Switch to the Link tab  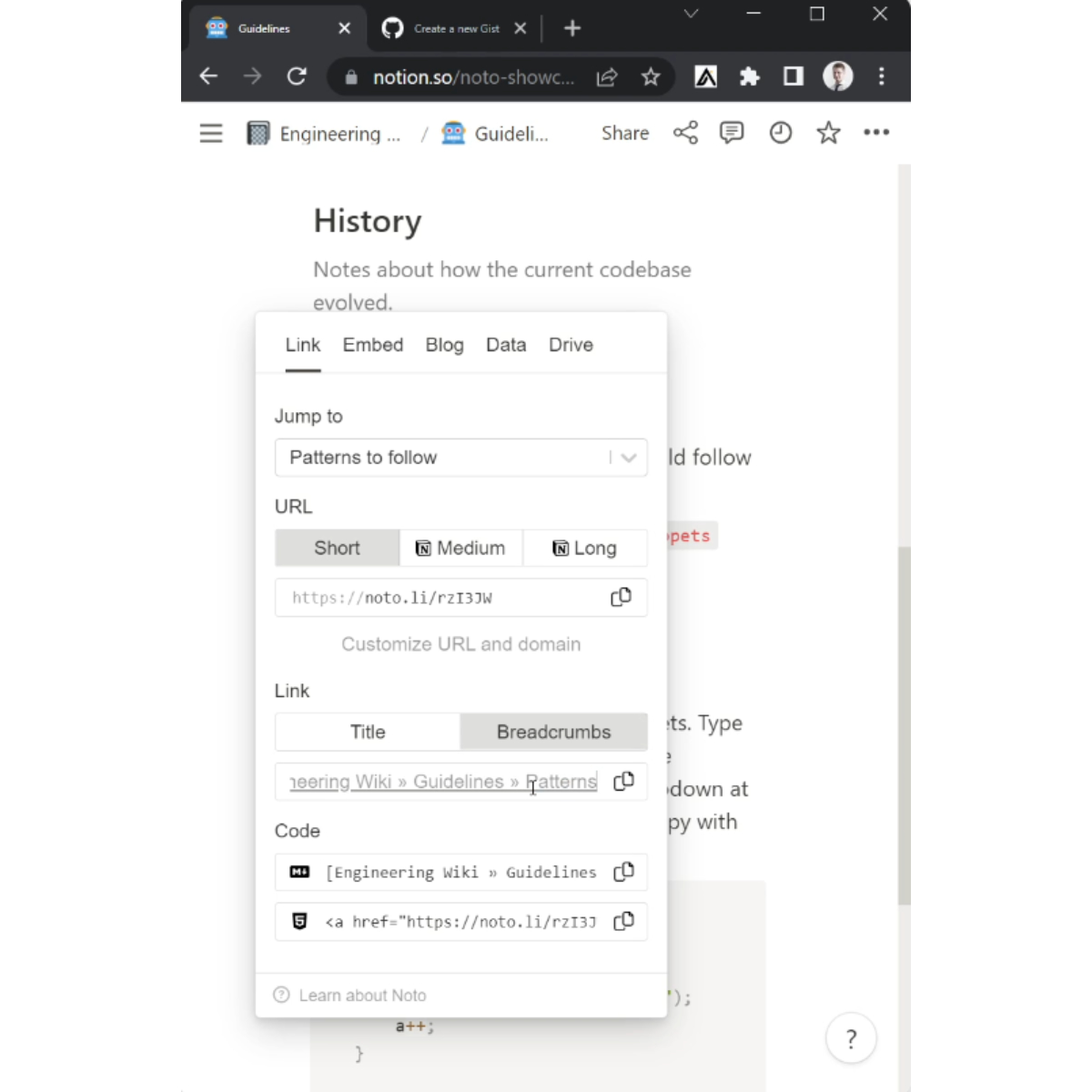pos(303,345)
